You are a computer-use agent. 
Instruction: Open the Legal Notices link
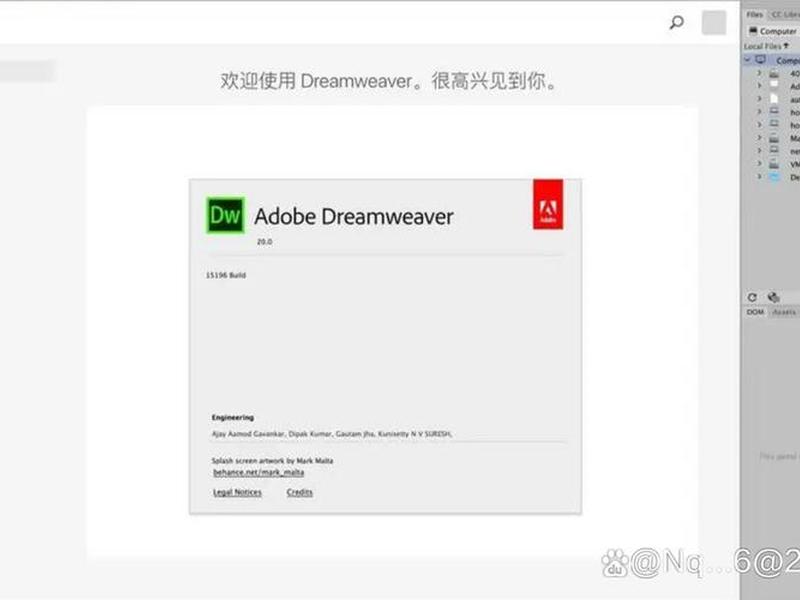[237, 492]
